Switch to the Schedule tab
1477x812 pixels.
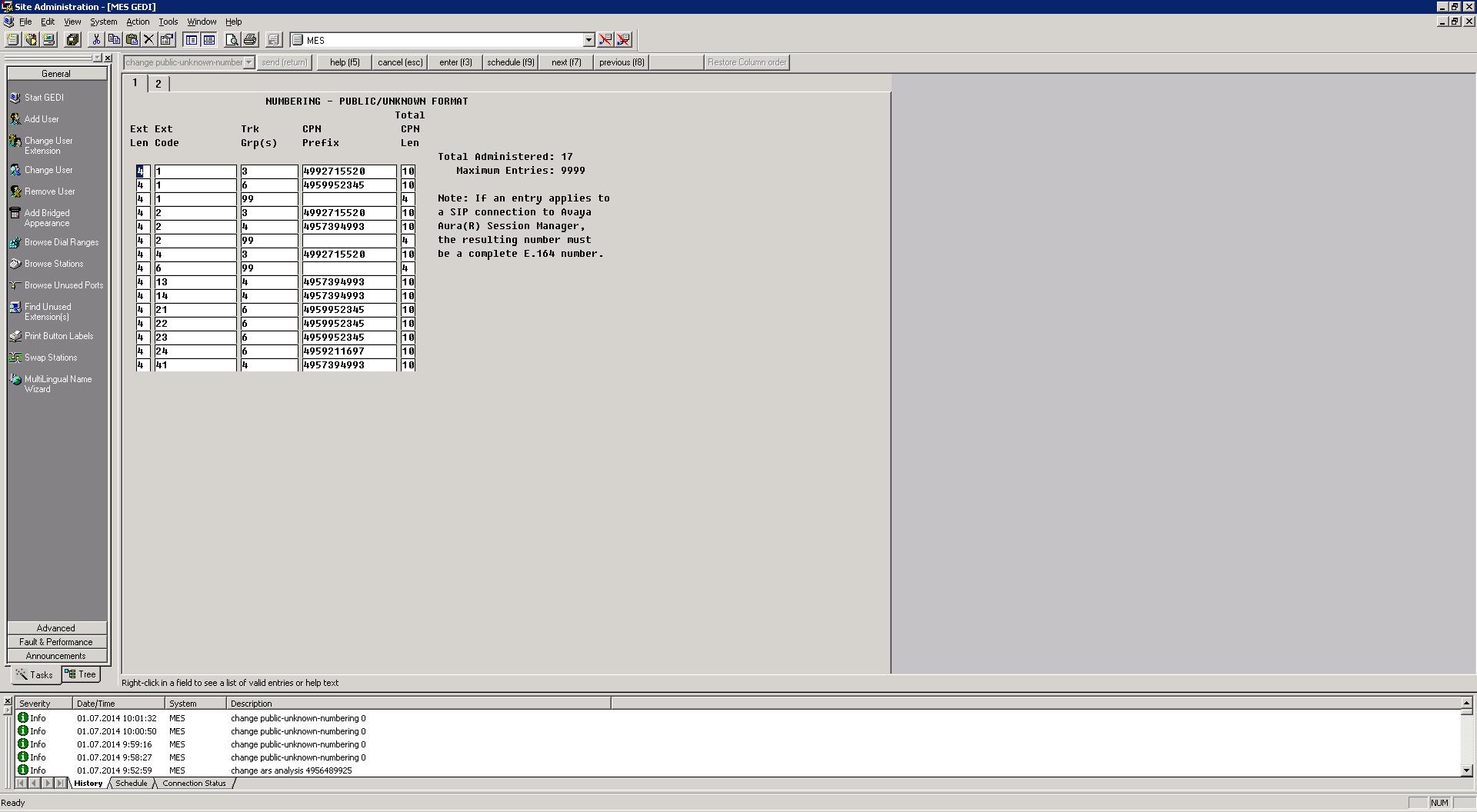[x=132, y=784]
